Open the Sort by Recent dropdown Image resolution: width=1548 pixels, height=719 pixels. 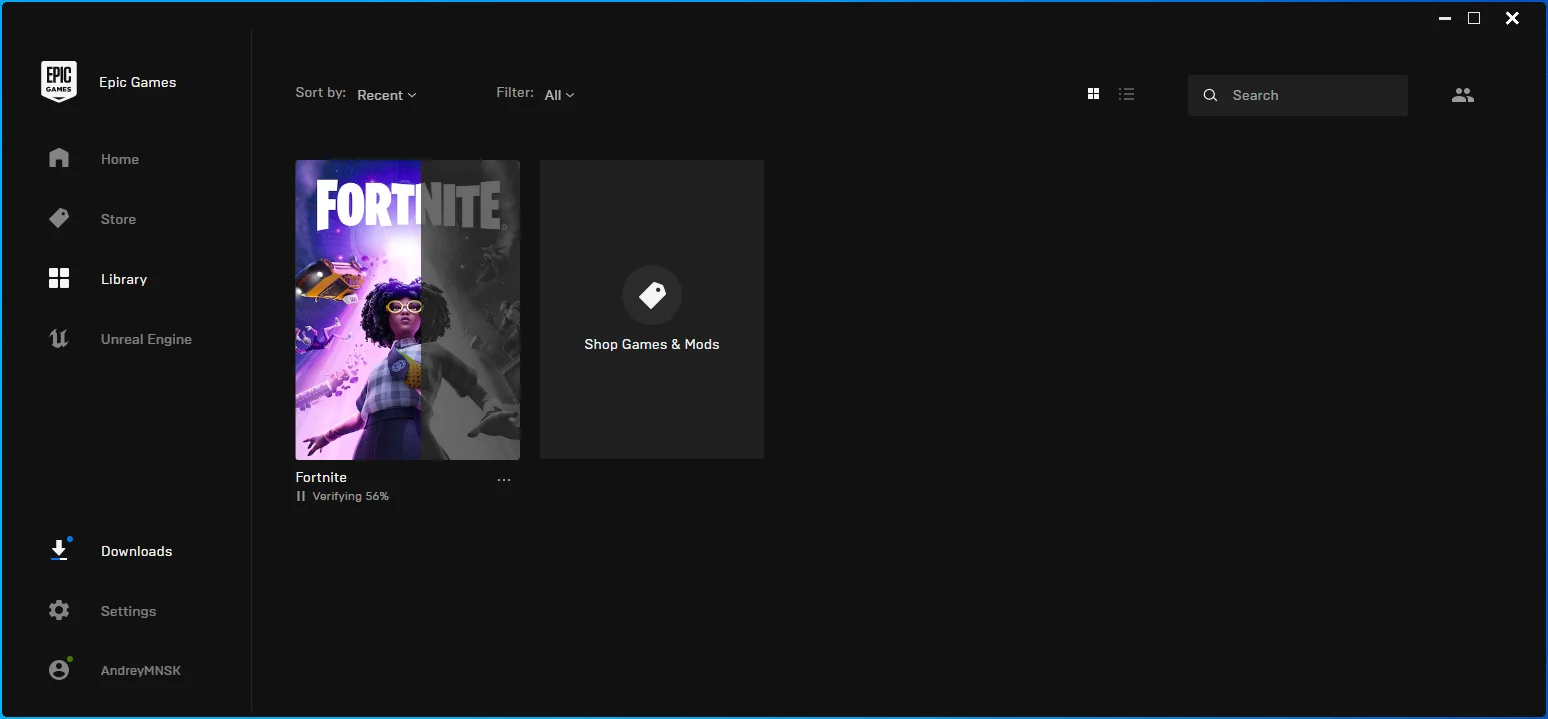[387, 95]
